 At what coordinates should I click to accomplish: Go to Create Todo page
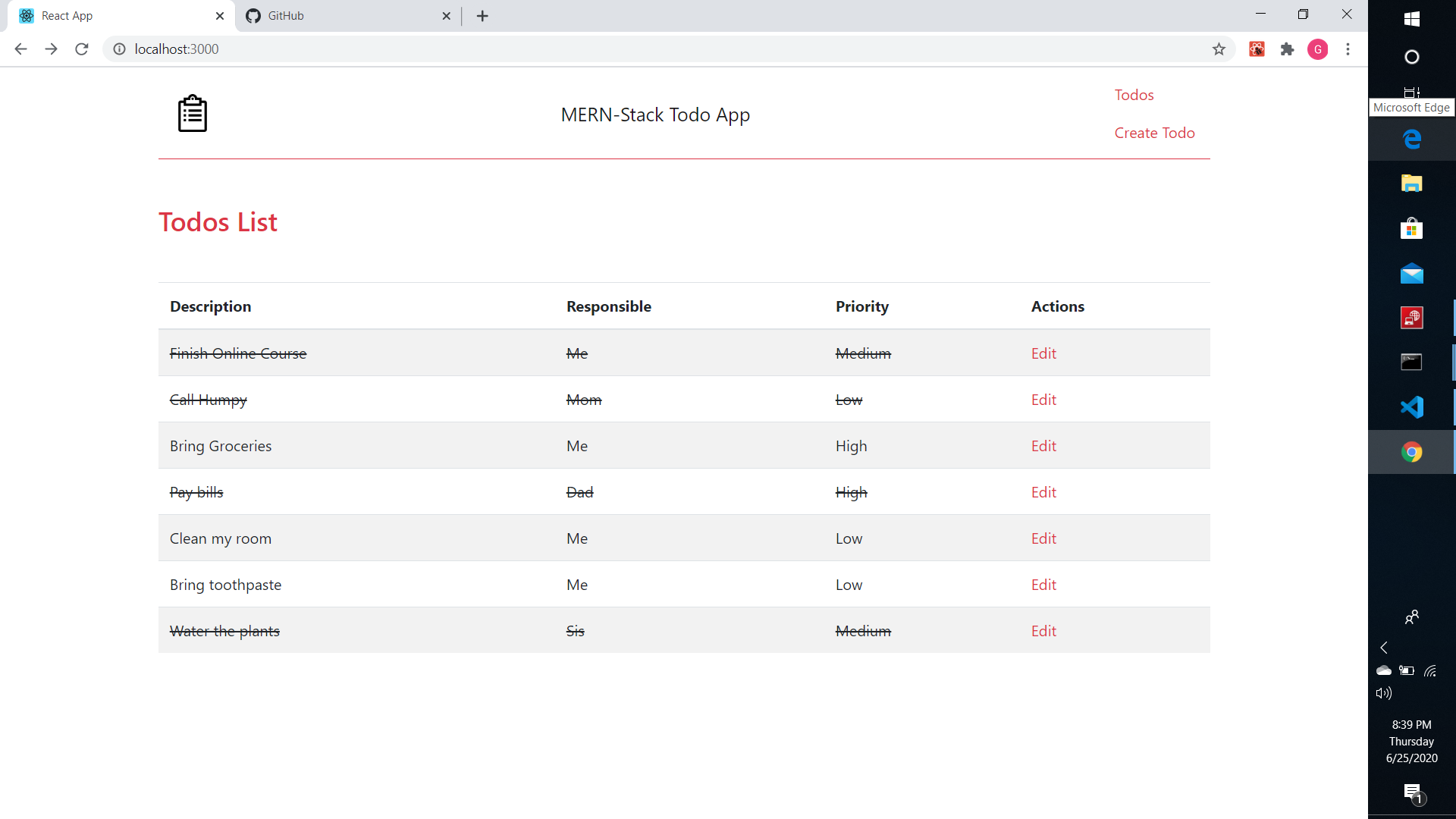click(x=1154, y=133)
